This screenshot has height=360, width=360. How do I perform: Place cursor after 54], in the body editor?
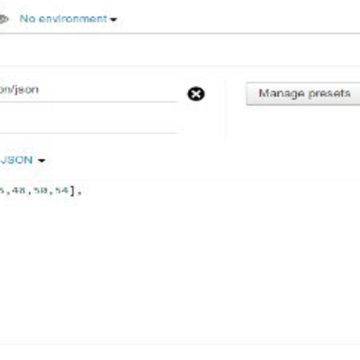(x=82, y=191)
